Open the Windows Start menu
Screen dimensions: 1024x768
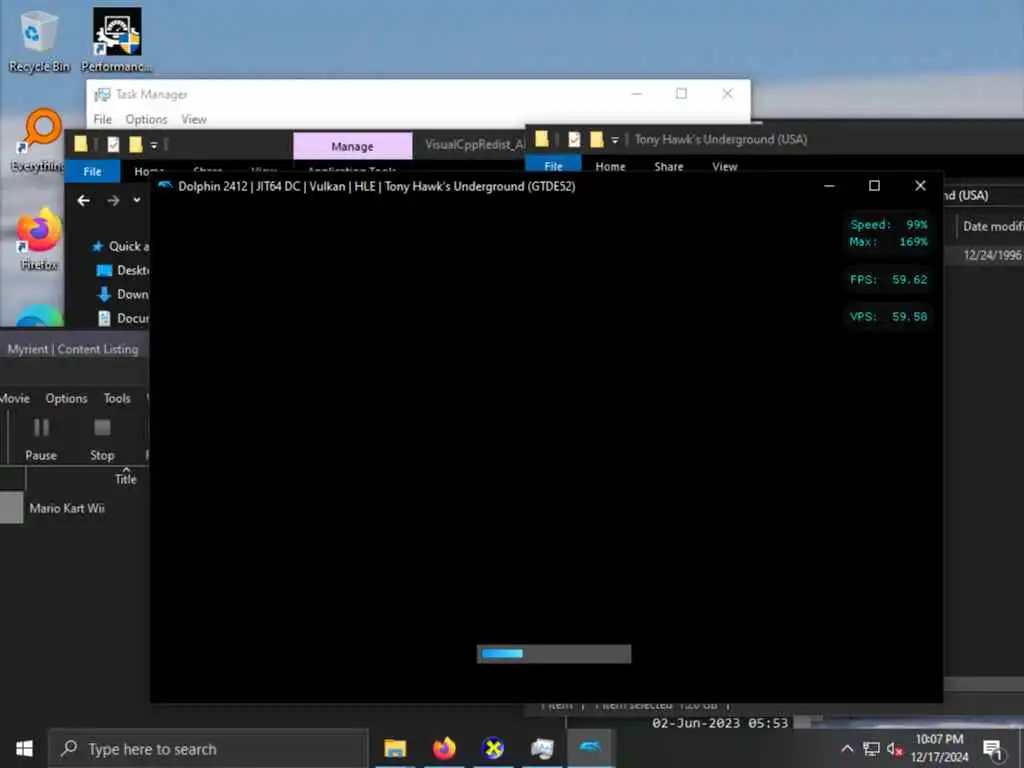pos(24,748)
